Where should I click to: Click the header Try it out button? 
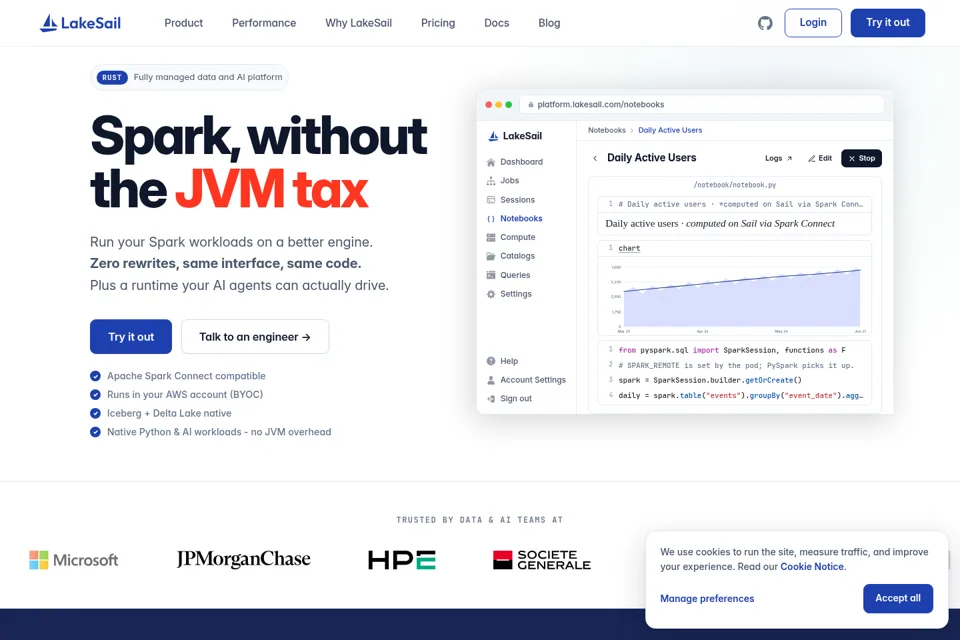[x=887, y=23]
